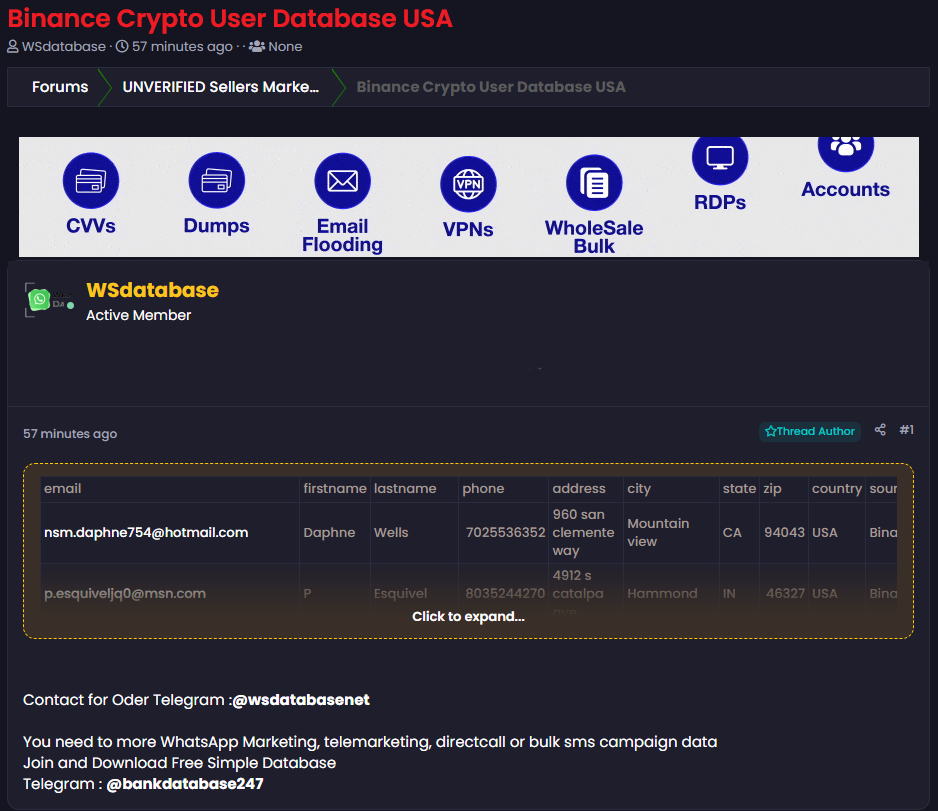
Task: Click the user icon beside WSdatabase in header
Action: [13, 46]
